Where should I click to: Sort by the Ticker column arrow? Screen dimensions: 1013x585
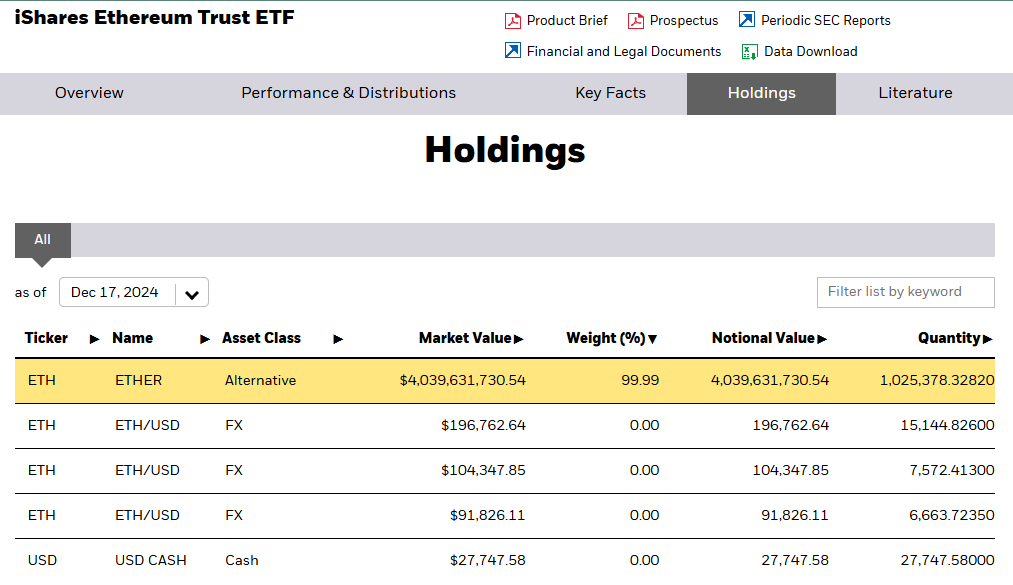click(94, 339)
